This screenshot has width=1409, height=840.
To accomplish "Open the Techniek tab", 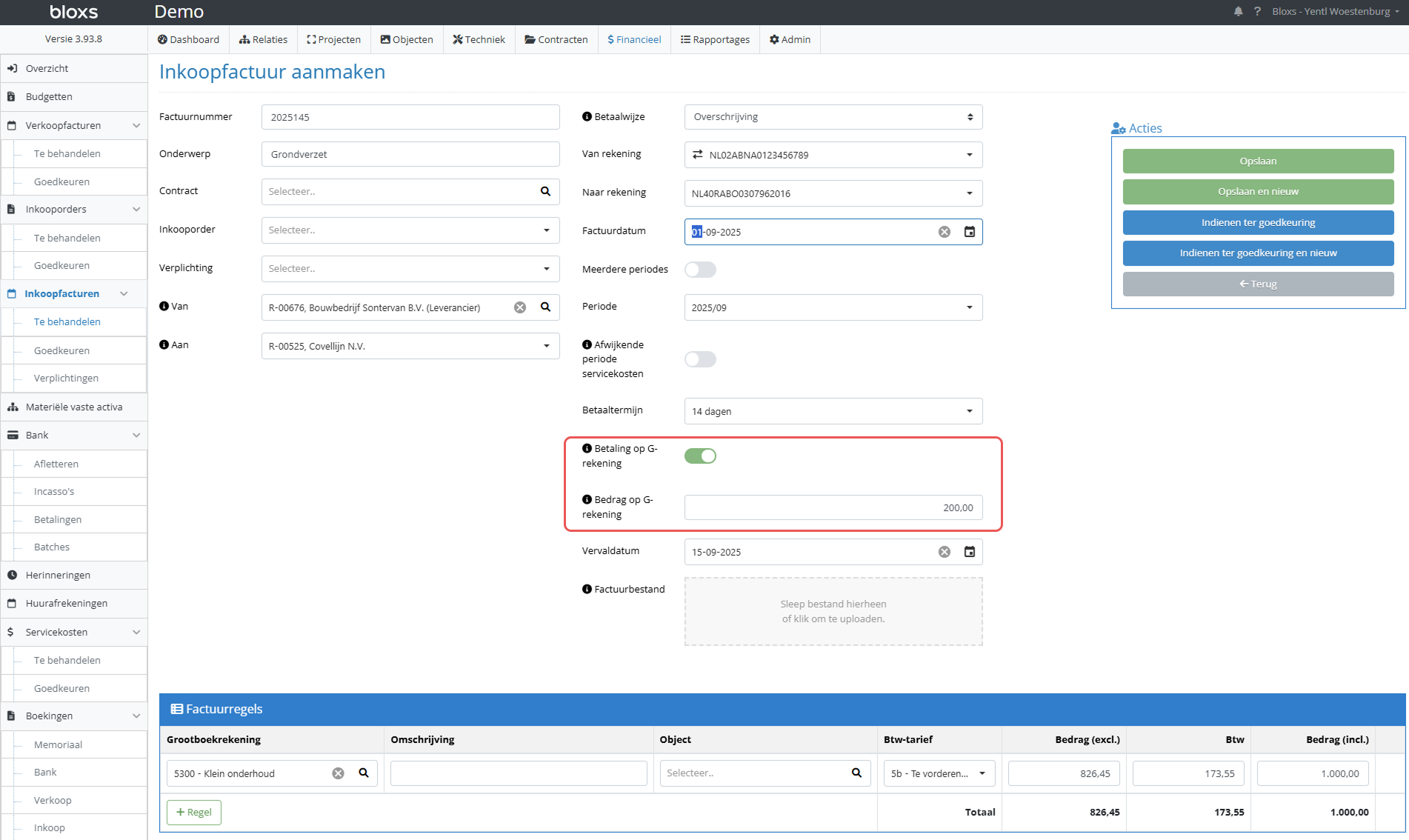I will (479, 39).
